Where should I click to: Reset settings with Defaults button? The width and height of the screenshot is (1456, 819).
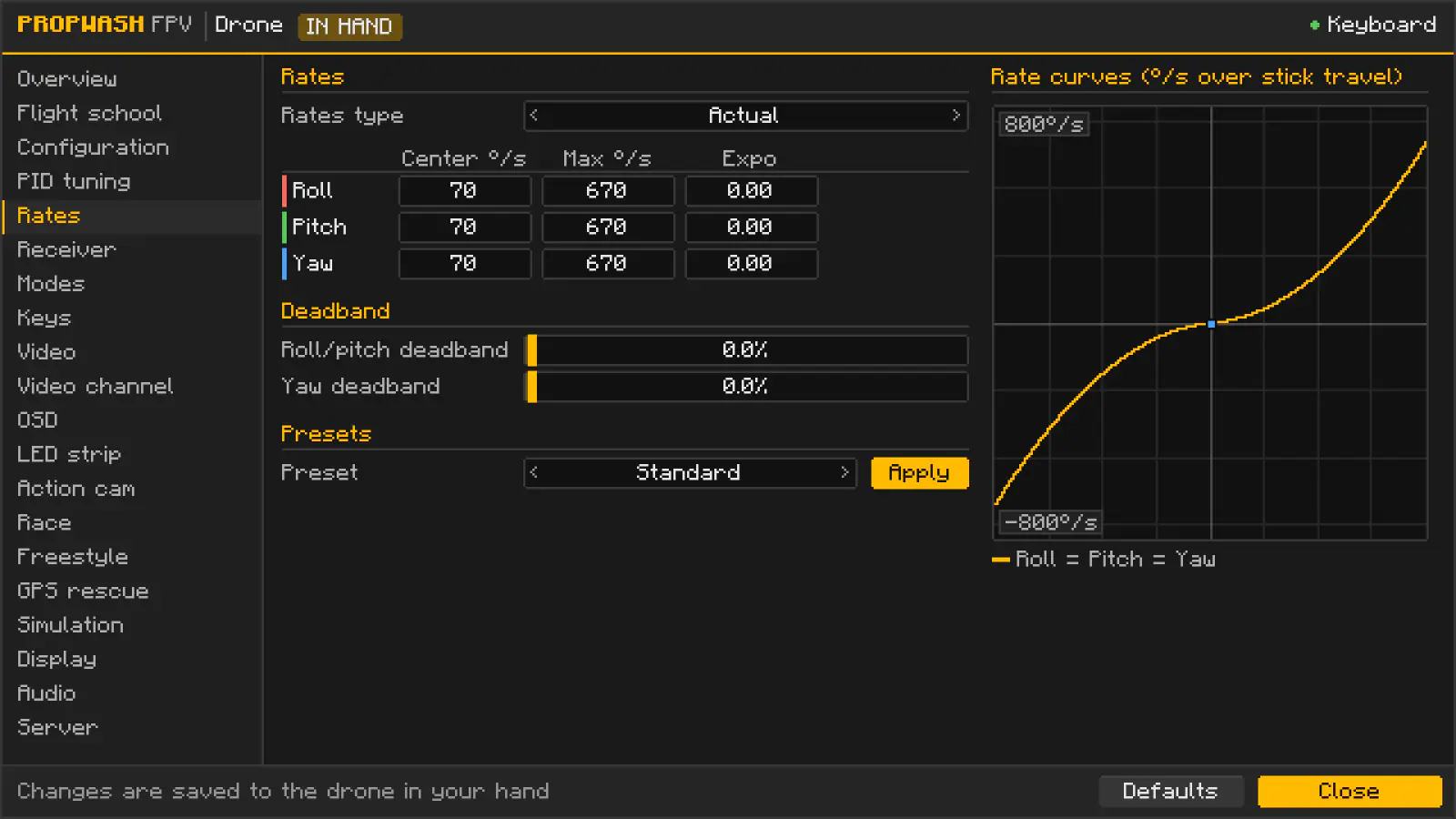click(1170, 791)
